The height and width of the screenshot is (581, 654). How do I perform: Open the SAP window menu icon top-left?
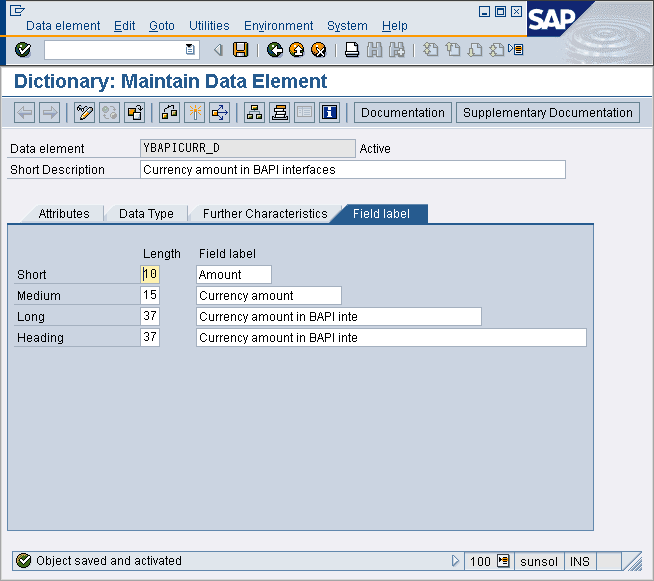point(17,10)
